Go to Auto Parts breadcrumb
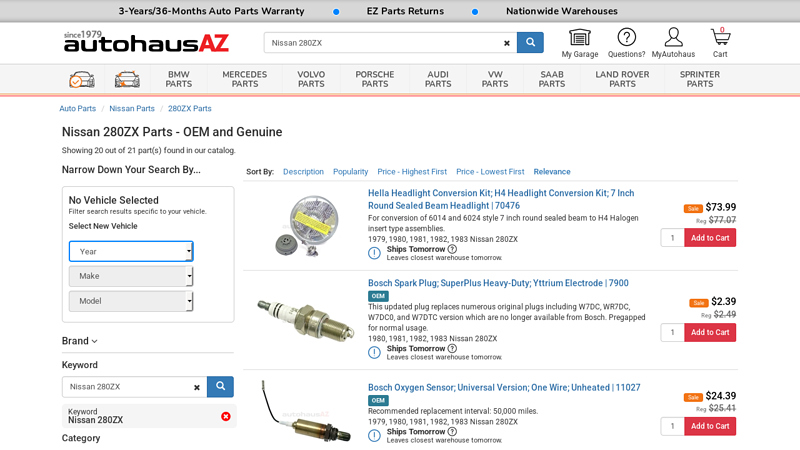This screenshot has height=450, width=800. point(78,109)
